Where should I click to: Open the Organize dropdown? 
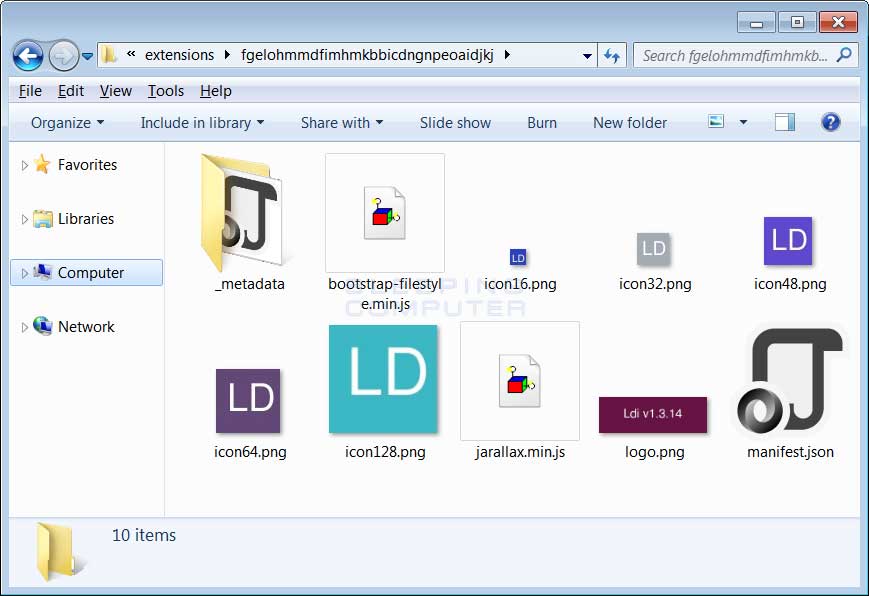coord(68,123)
